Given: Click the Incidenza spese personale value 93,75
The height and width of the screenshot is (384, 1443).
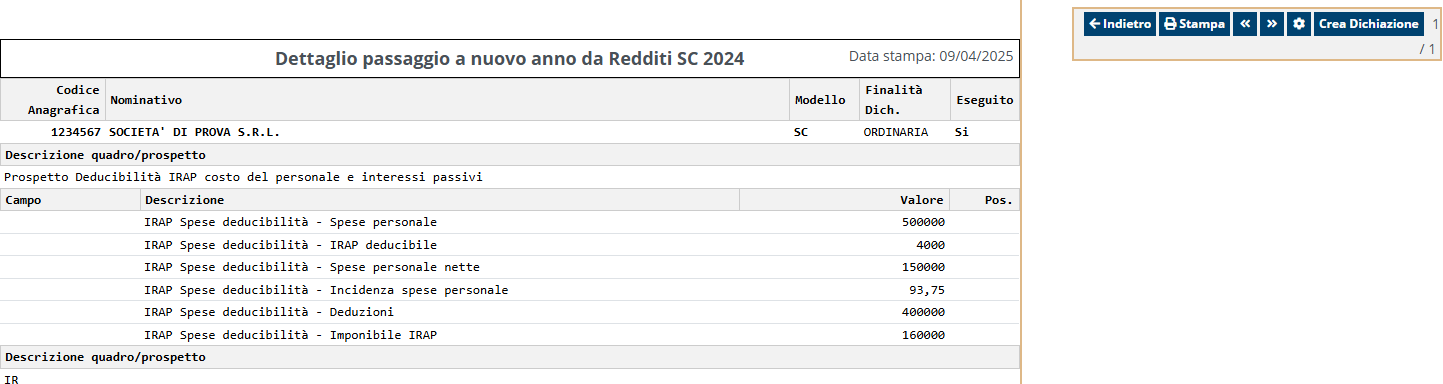Looking at the screenshot, I should 926,290.
